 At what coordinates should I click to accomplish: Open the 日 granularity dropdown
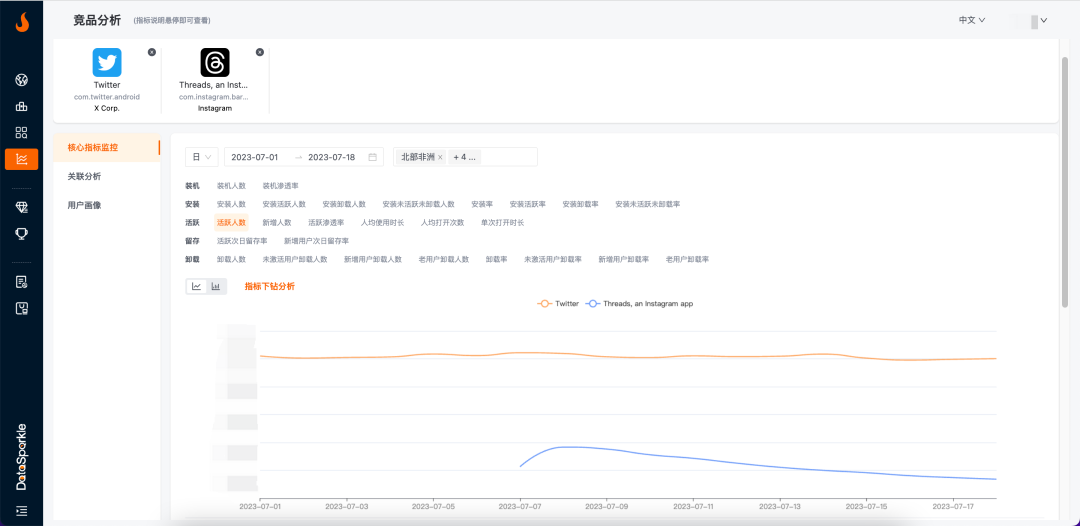[202, 157]
